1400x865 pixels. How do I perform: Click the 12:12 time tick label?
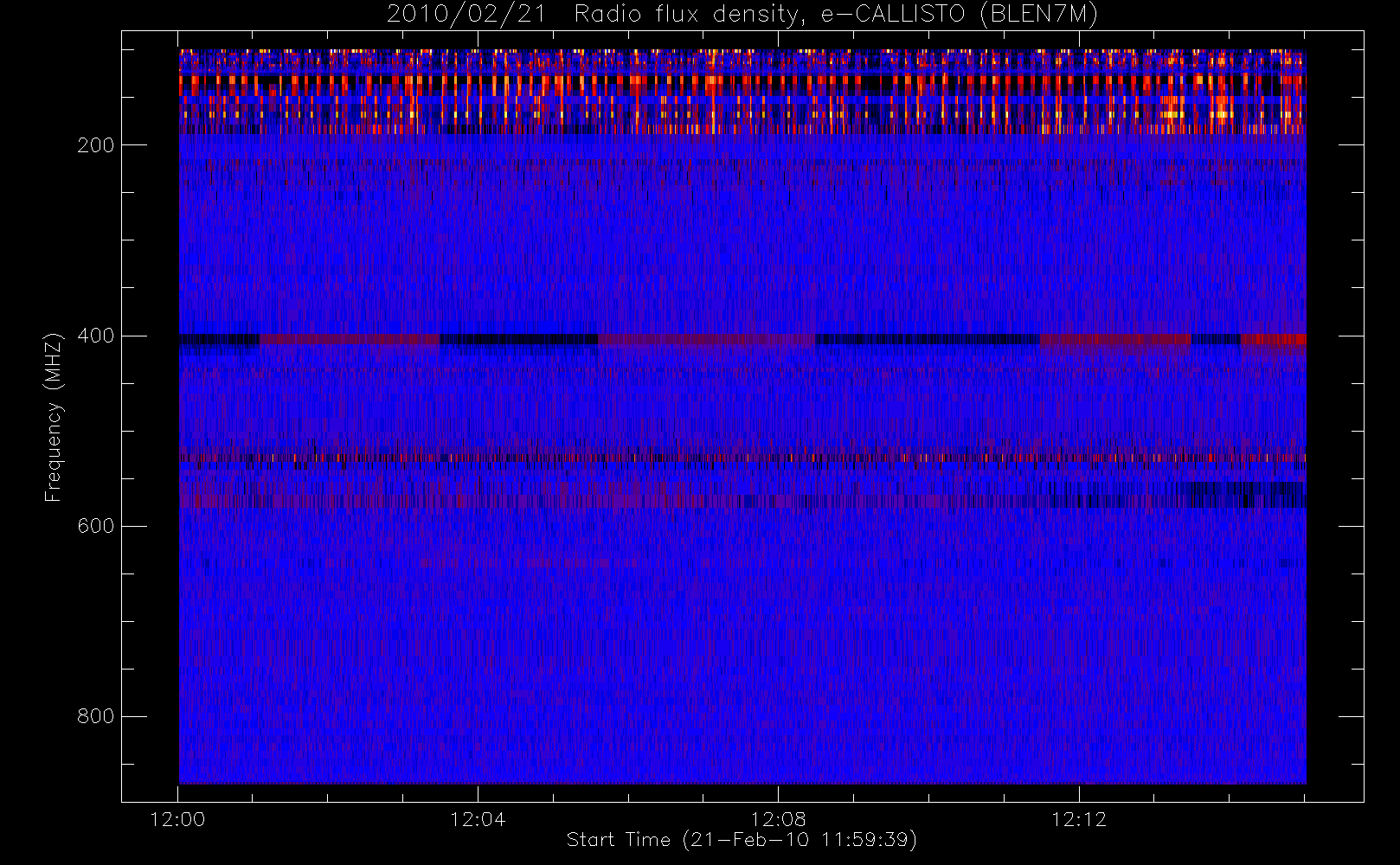1079,819
